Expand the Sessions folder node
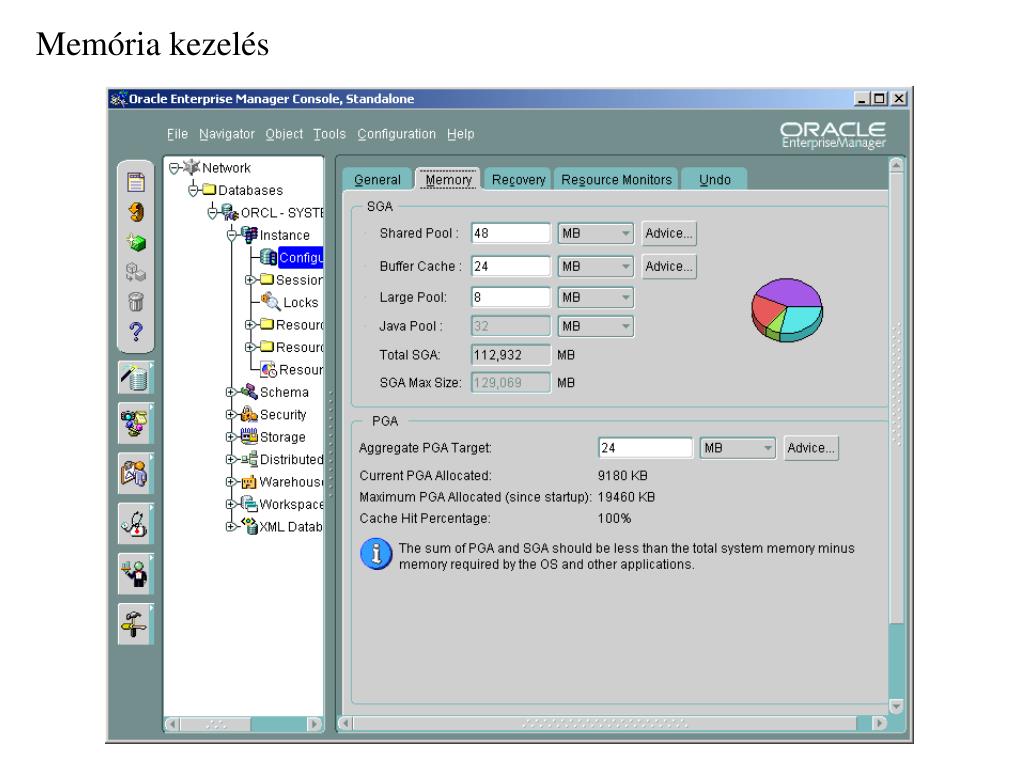1024x768 pixels. (249, 280)
